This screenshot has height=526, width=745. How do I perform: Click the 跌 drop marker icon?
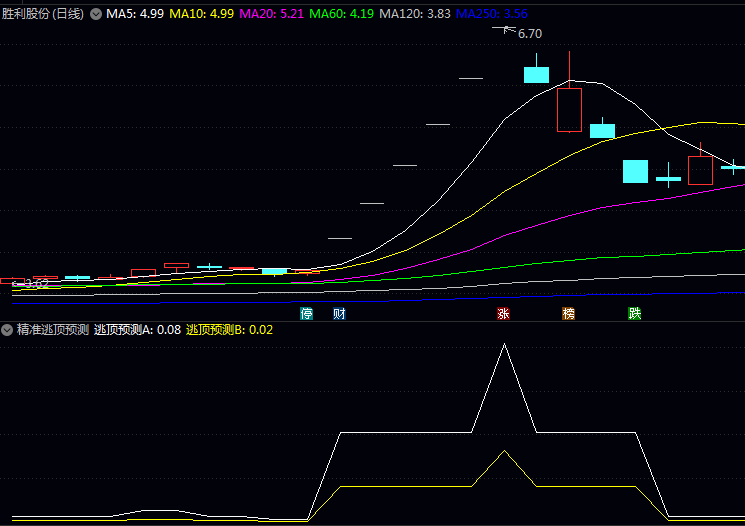[x=635, y=314]
